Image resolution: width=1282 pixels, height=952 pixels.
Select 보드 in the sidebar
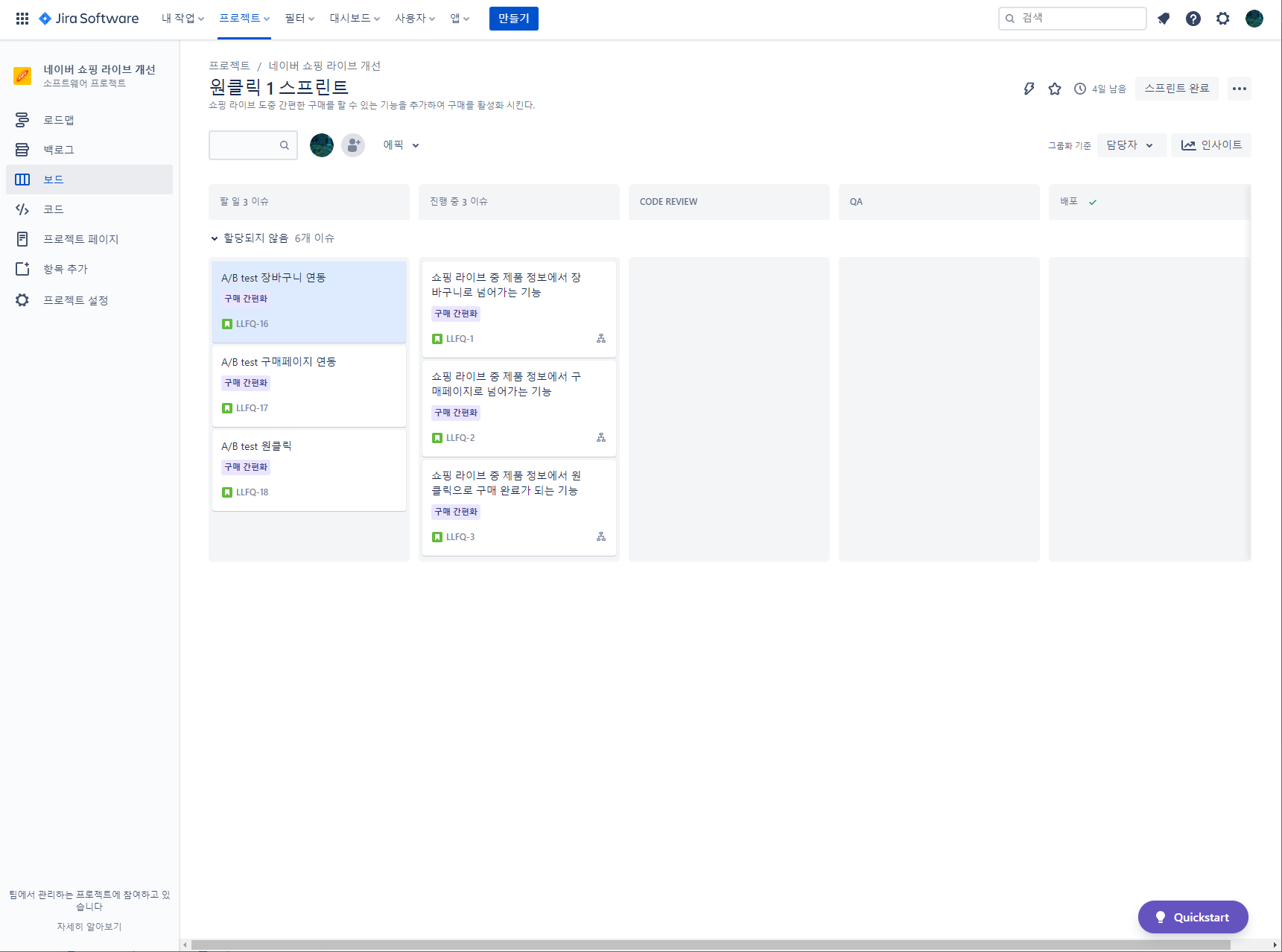[x=89, y=180]
